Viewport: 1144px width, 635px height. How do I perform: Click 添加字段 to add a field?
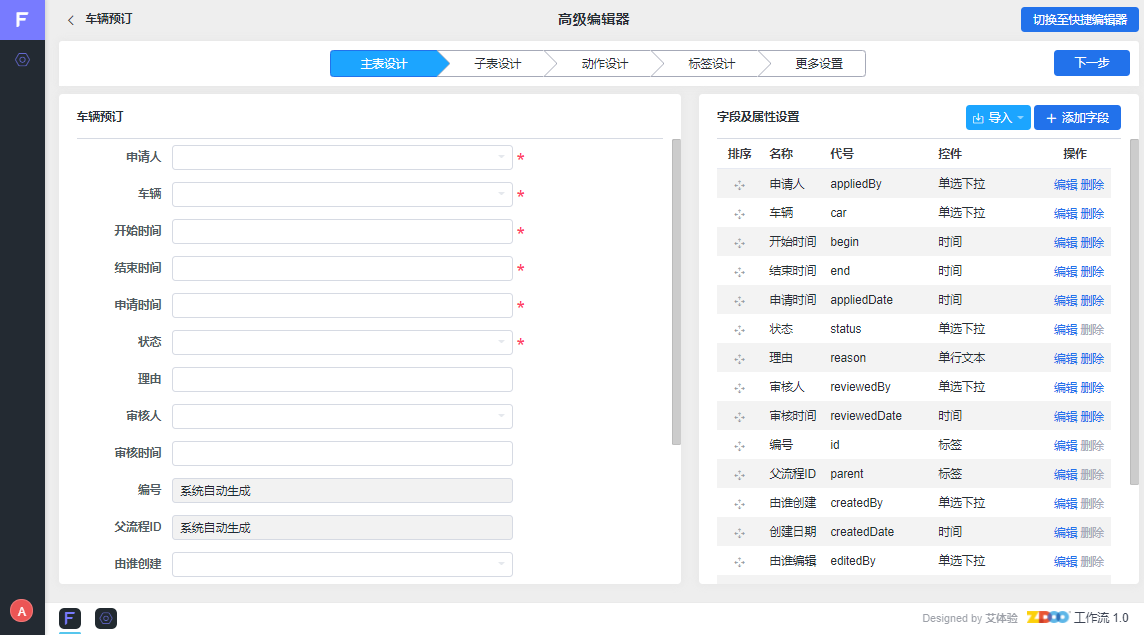(x=1077, y=118)
